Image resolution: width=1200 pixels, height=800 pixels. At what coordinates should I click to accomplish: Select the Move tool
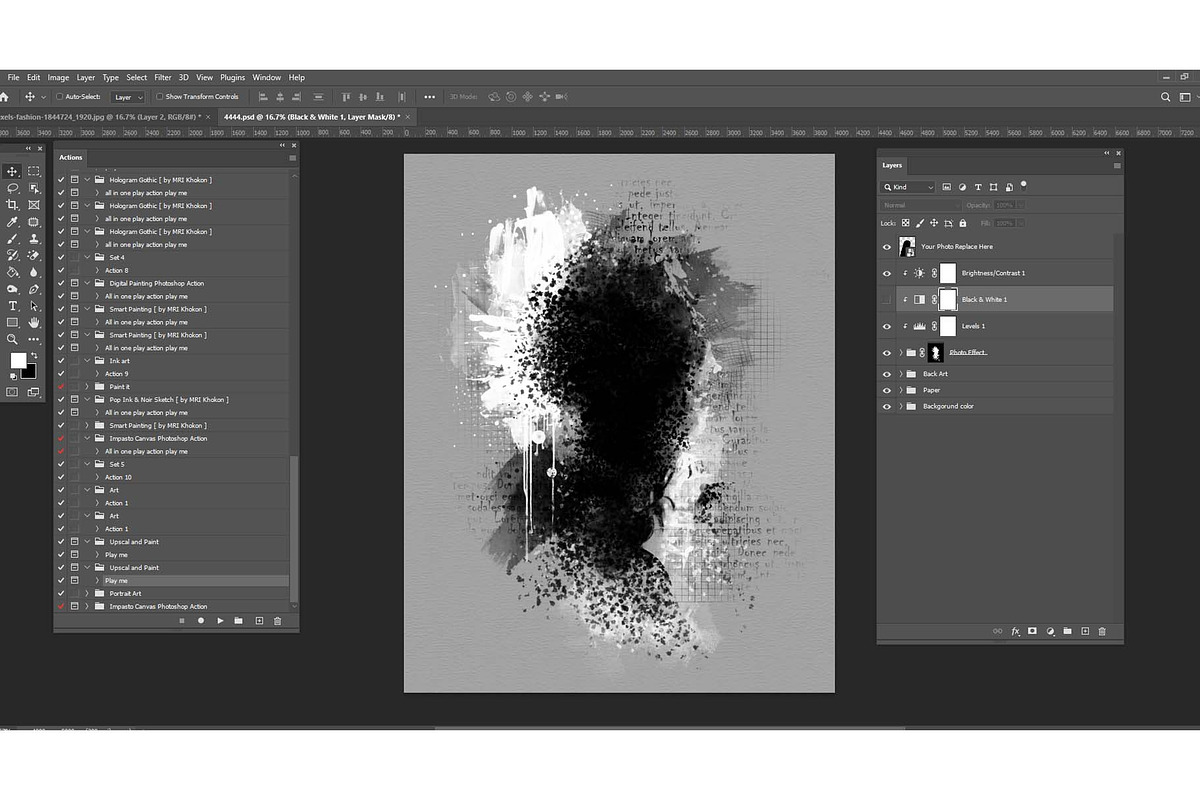13,171
